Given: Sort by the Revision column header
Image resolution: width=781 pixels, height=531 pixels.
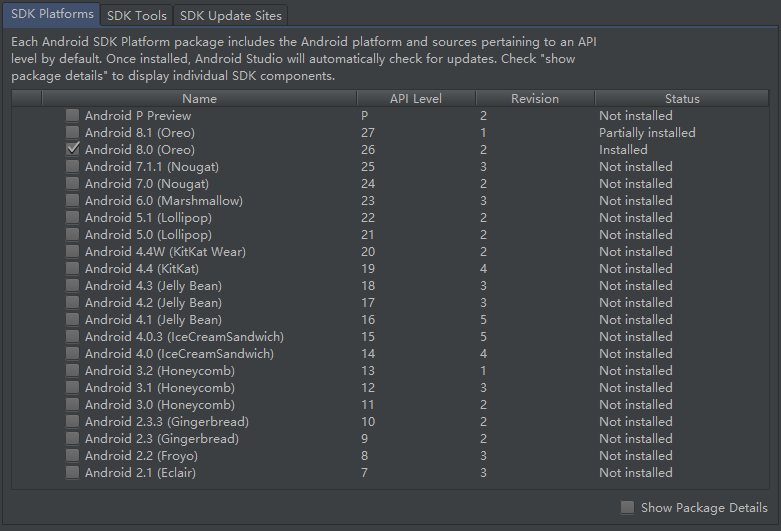Looking at the screenshot, I should [535, 99].
